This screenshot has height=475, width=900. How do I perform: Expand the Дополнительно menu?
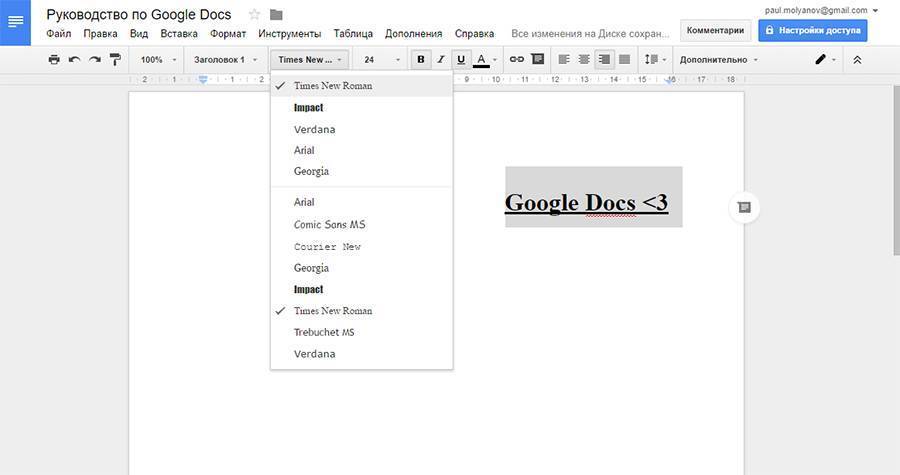click(x=719, y=59)
